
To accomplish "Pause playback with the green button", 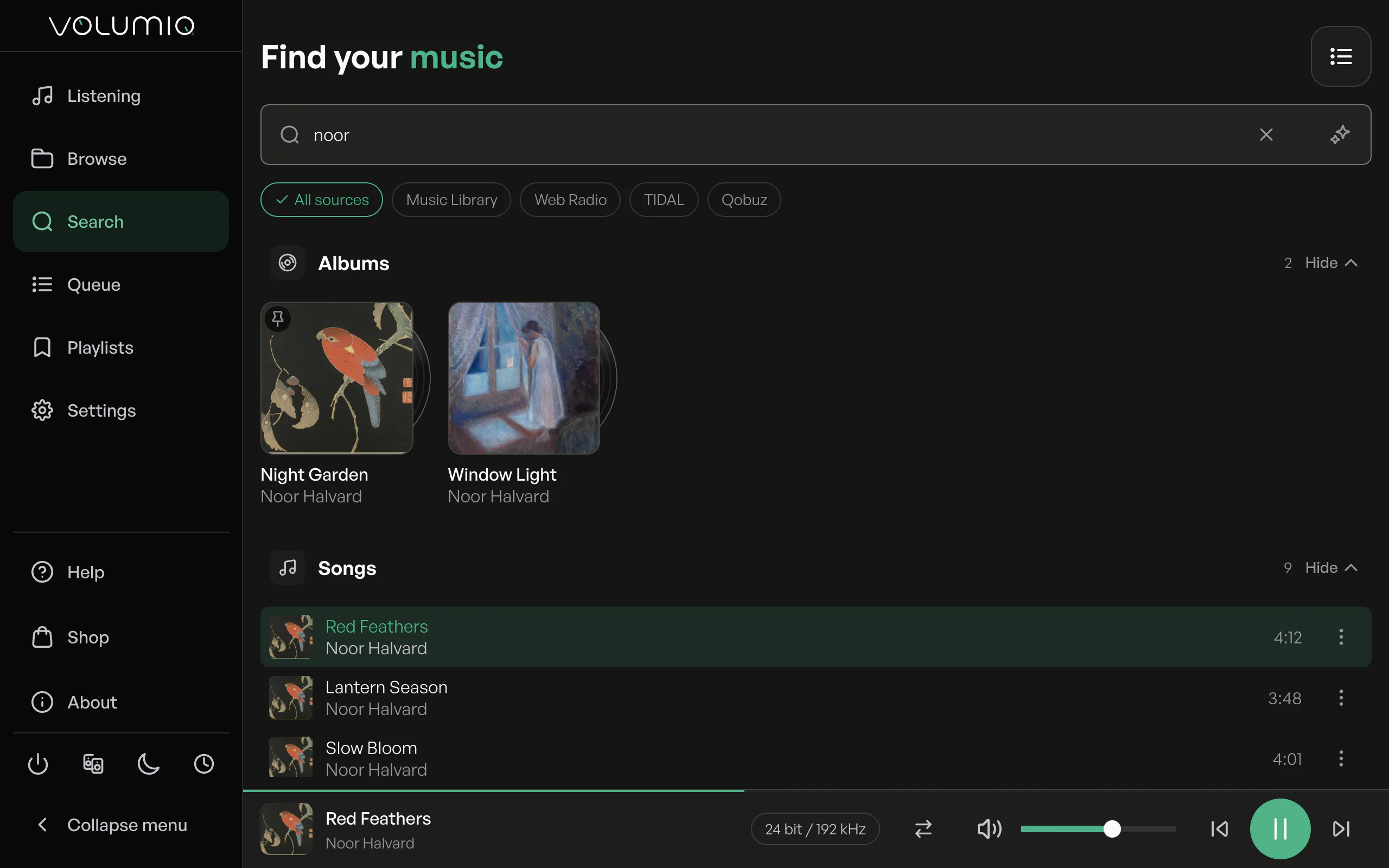I will click(1280, 828).
